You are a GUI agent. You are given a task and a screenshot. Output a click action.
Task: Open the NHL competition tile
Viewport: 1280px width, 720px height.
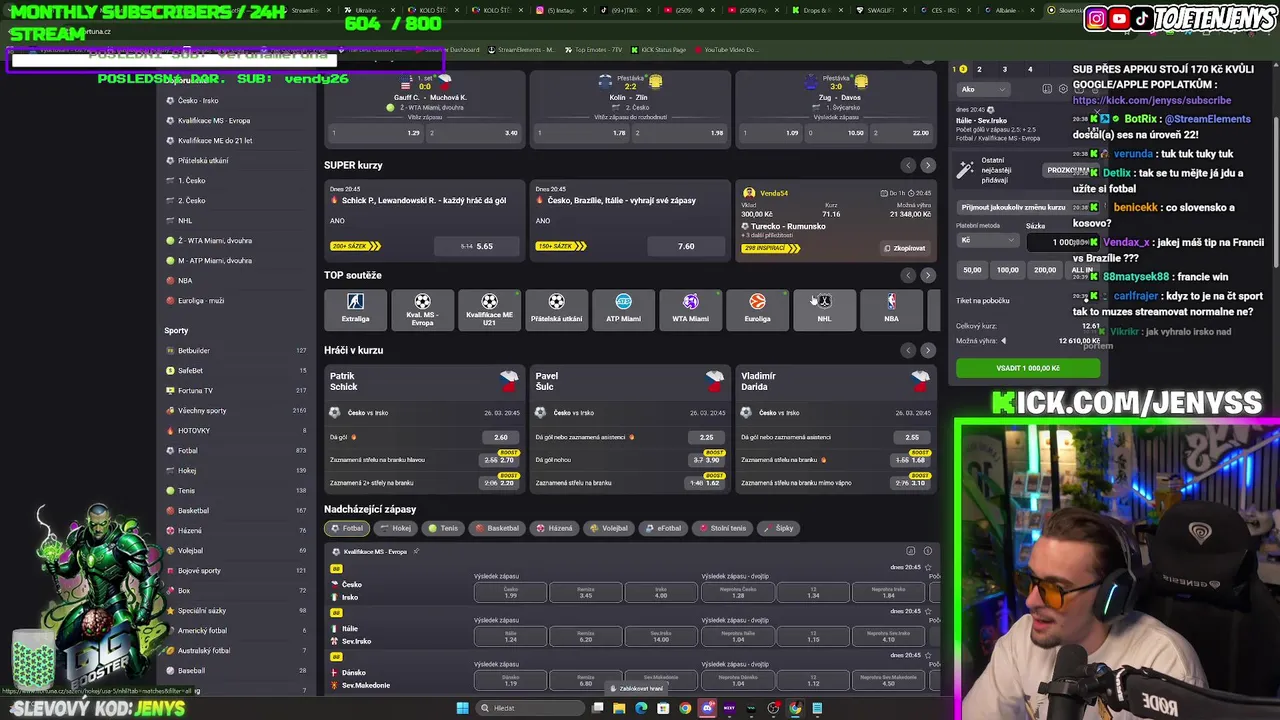tap(824, 309)
